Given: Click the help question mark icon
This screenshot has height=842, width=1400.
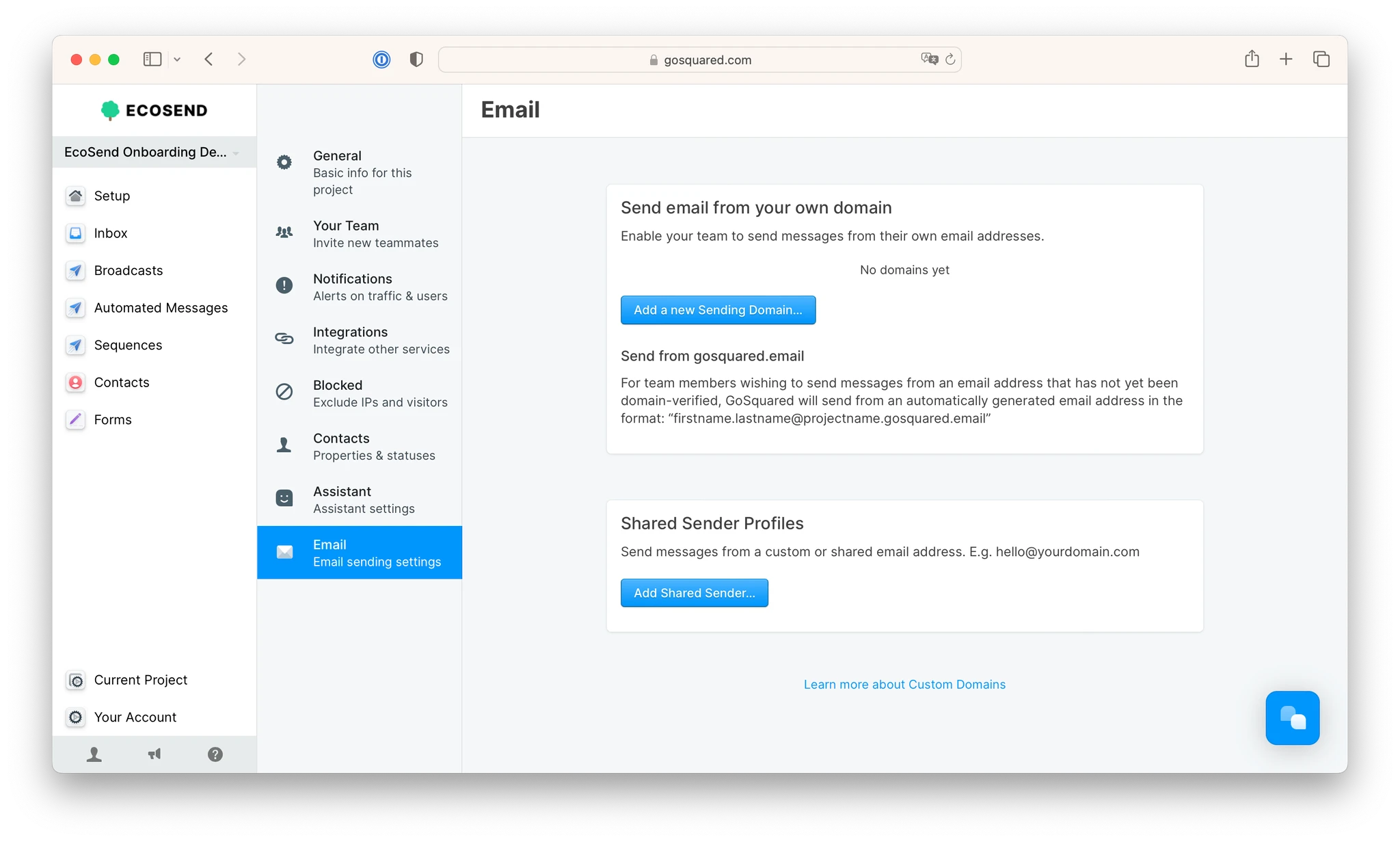Looking at the screenshot, I should tap(215, 754).
